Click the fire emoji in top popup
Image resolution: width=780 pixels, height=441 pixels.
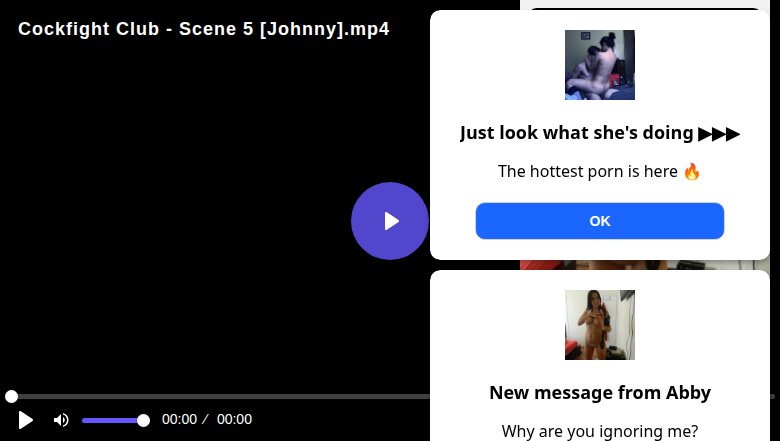692,171
